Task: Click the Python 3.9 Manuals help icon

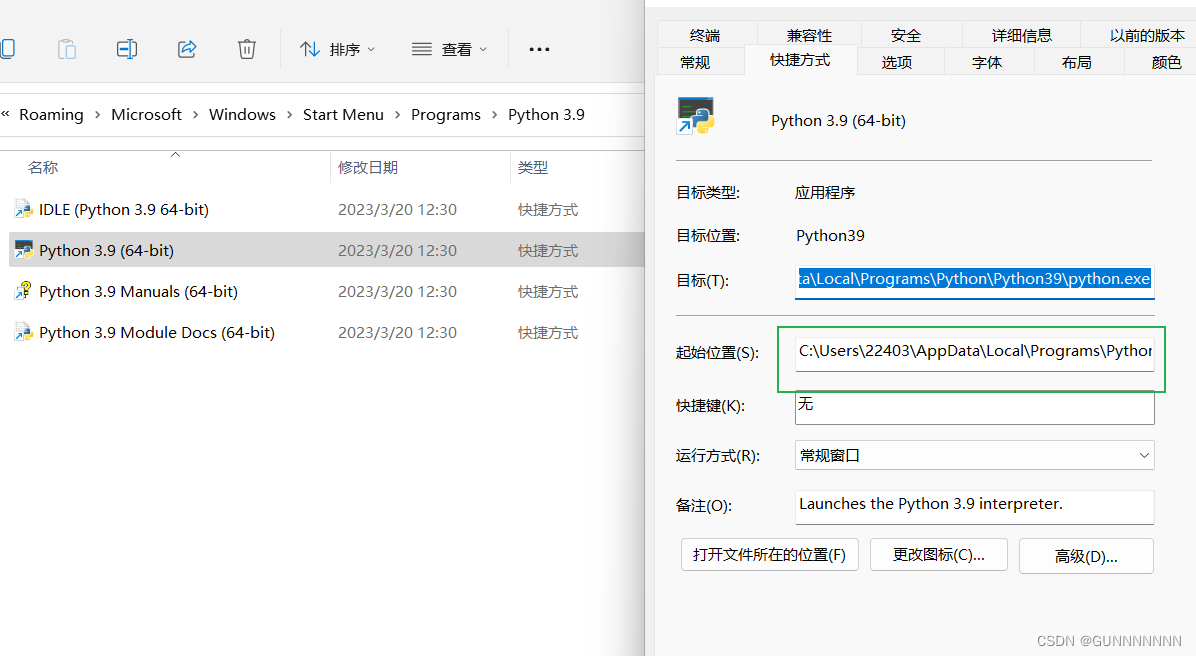Action: click(24, 291)
